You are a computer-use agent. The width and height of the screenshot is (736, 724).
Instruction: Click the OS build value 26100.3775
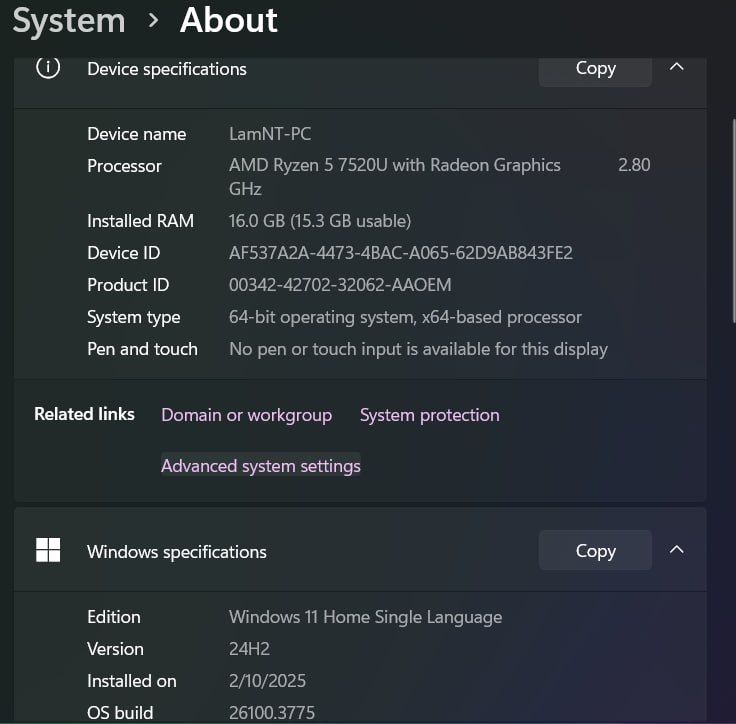coord(271,713)
